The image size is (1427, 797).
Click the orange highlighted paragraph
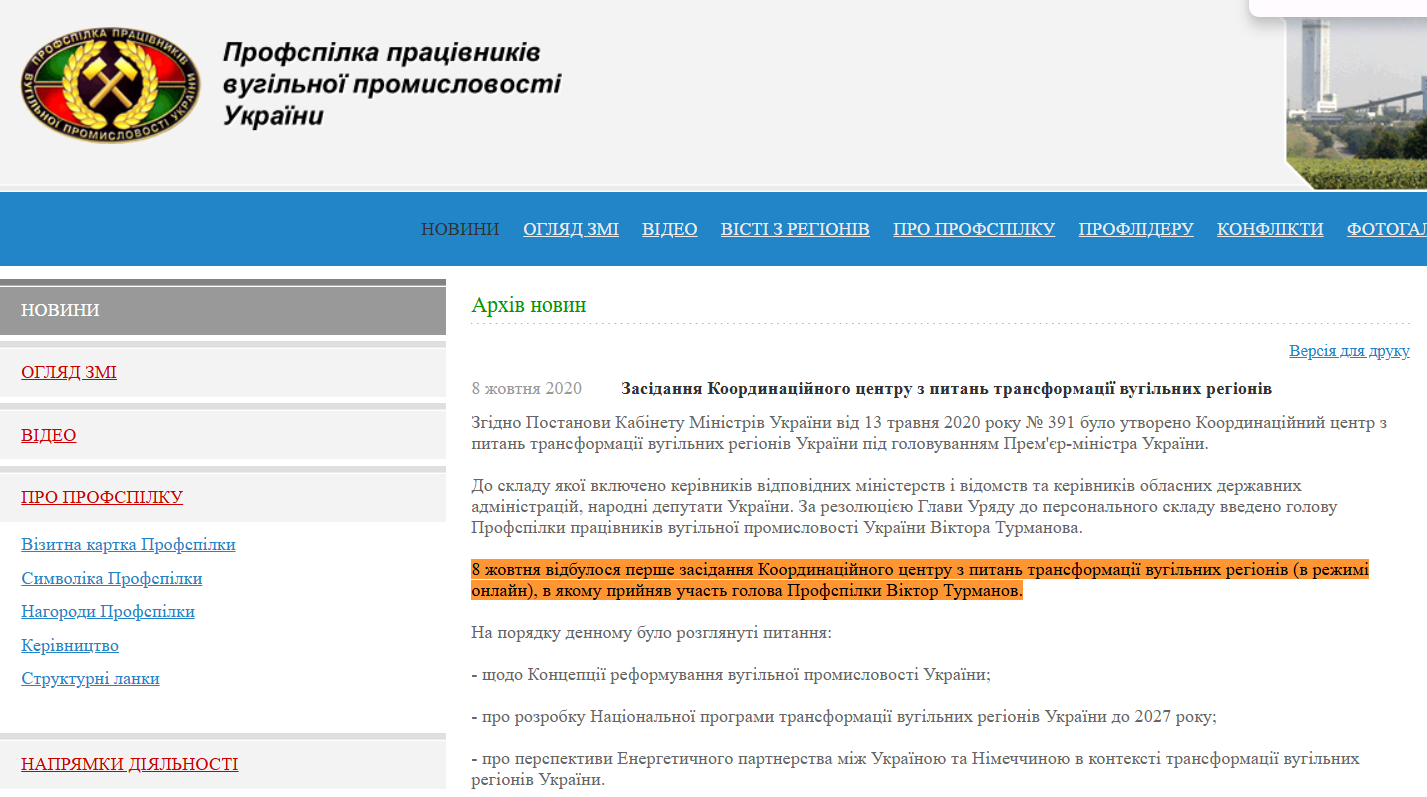[x=920, y=580]
